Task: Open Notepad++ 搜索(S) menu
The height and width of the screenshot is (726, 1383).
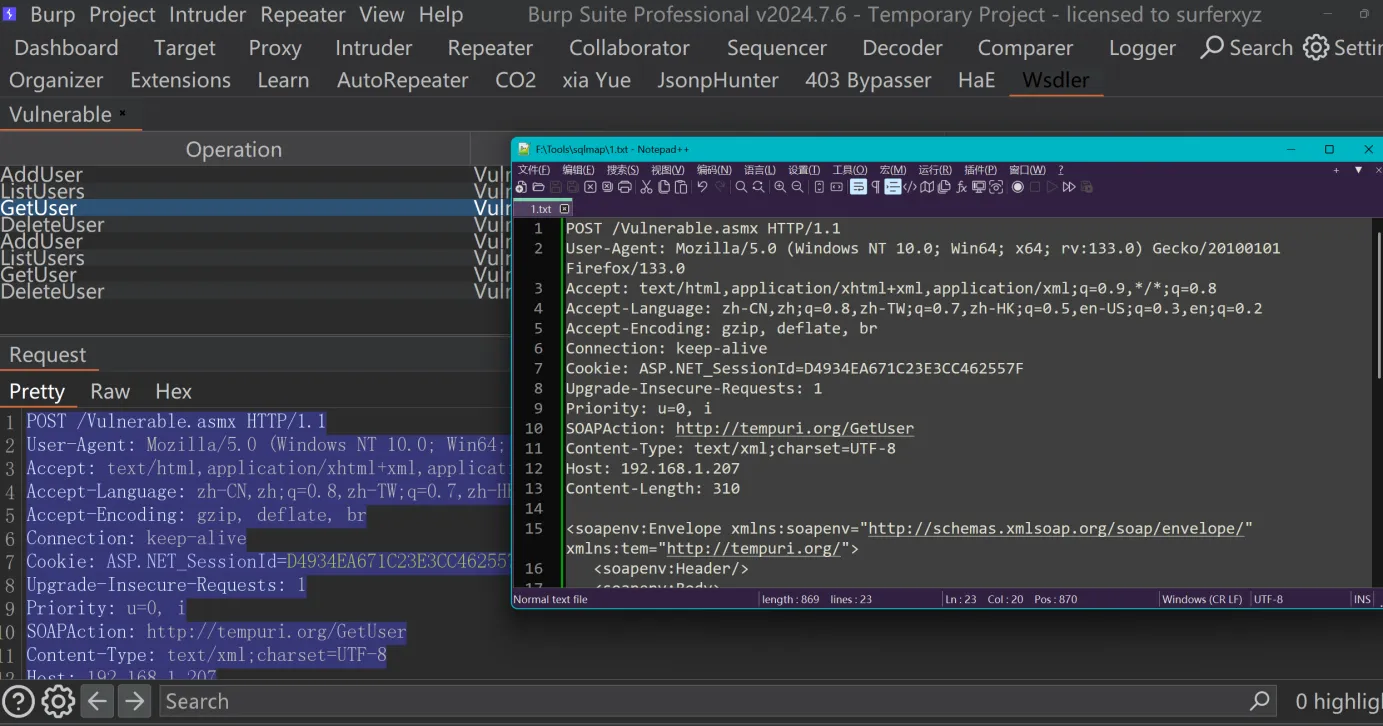Action: tap(623, 170)
